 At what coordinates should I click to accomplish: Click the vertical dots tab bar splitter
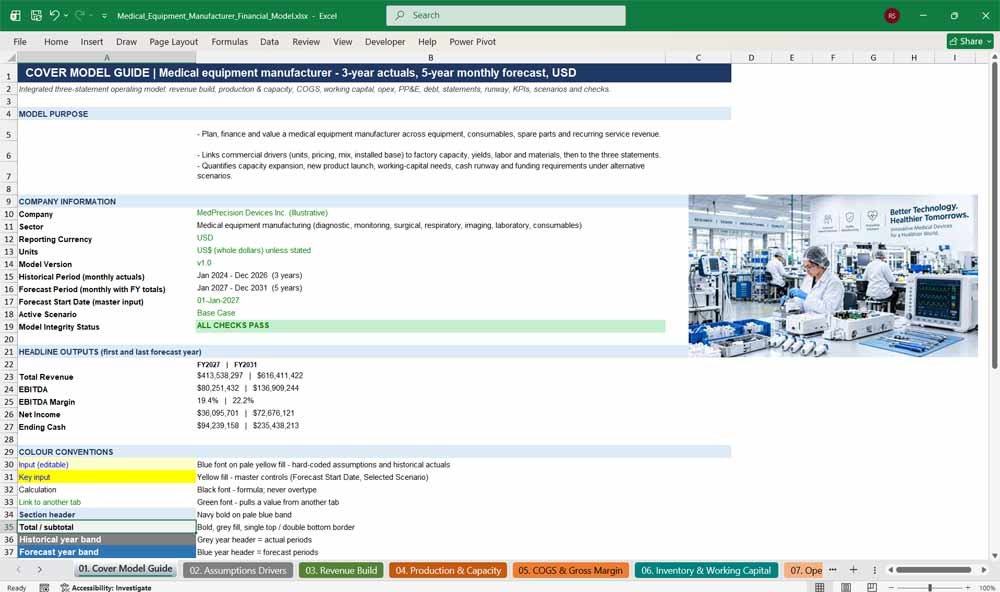pos(874,570)
